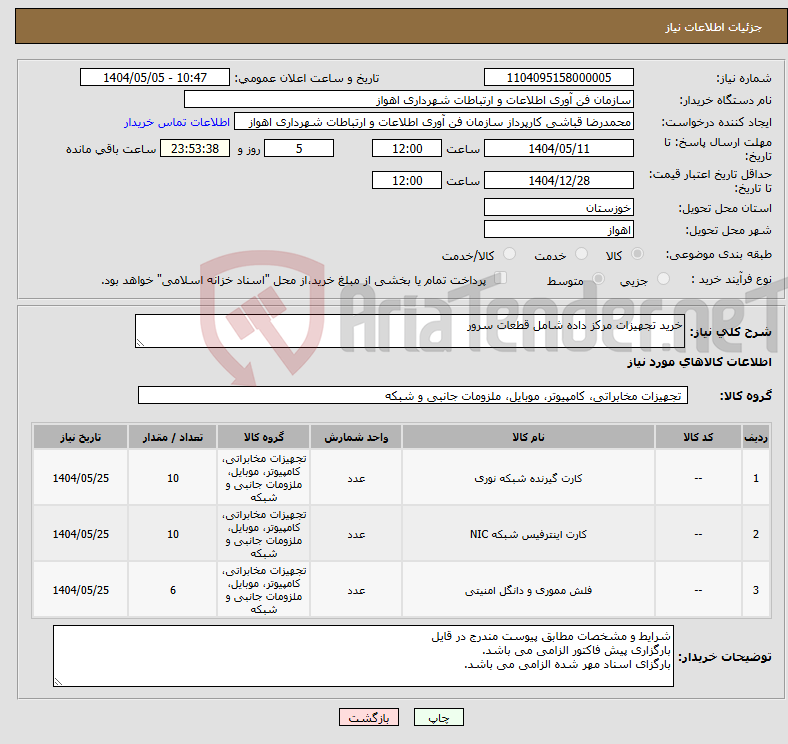Image resolution: width=788 pixels, height=744 pixels.
Task: Click quantity 6 in row 3
Action: point(173,590)
